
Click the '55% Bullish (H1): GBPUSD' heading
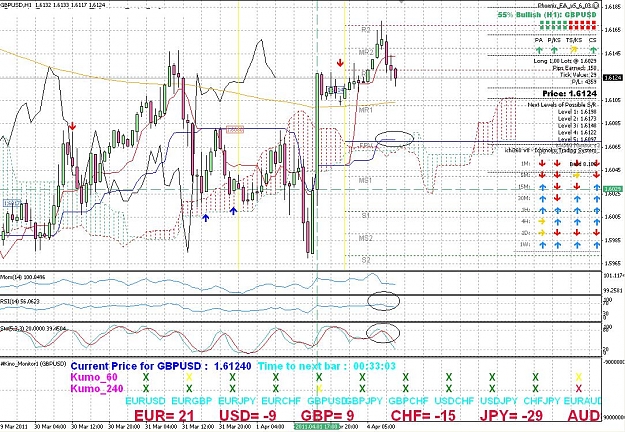[x=547, y=15]
